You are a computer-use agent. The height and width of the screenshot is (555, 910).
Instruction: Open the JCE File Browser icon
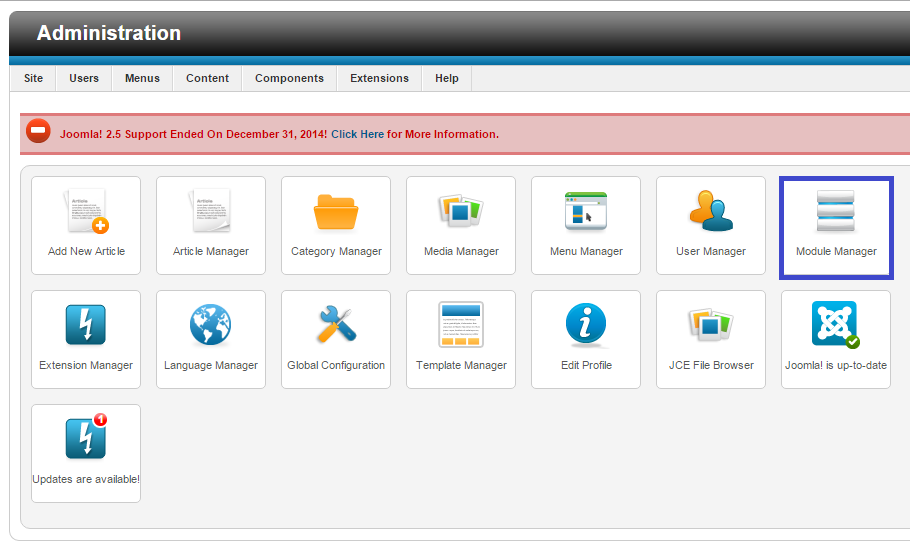pyautogui.click(x=711, y=324)
